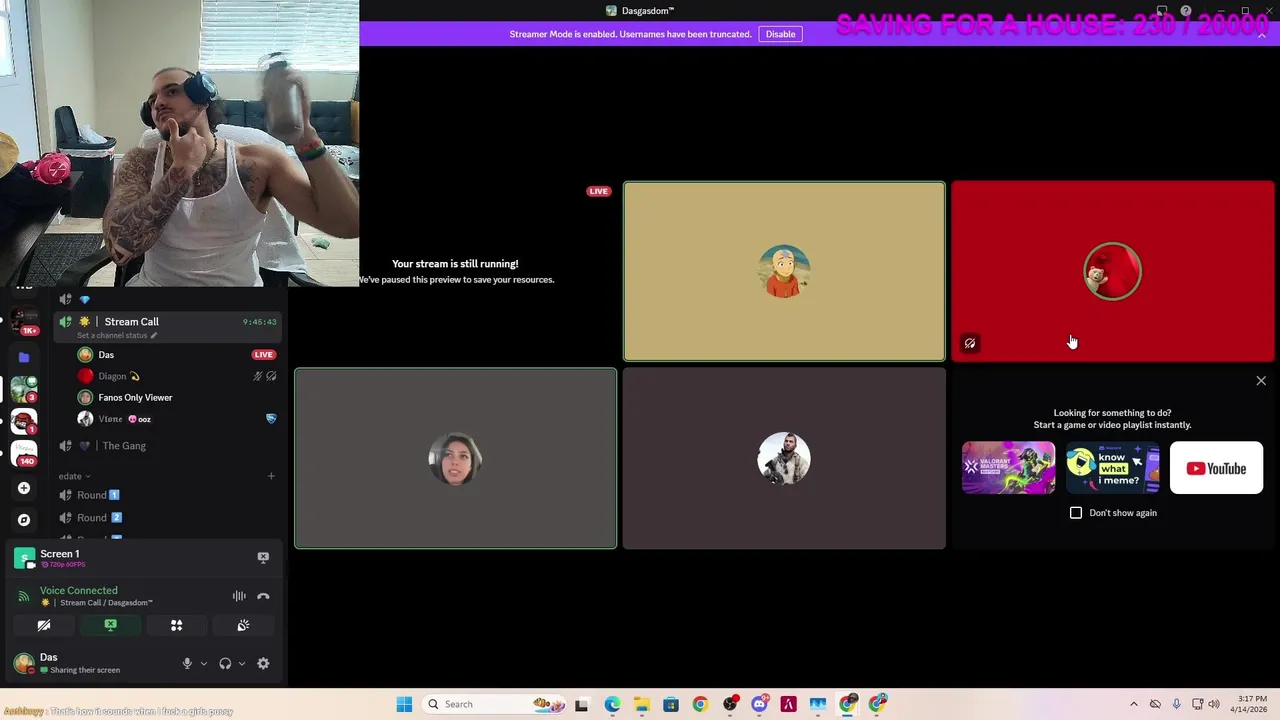Image resolution: width=1280 pixels, height=720 pixels.
Task: Open headphone output options dropdown
Action: 241,664
